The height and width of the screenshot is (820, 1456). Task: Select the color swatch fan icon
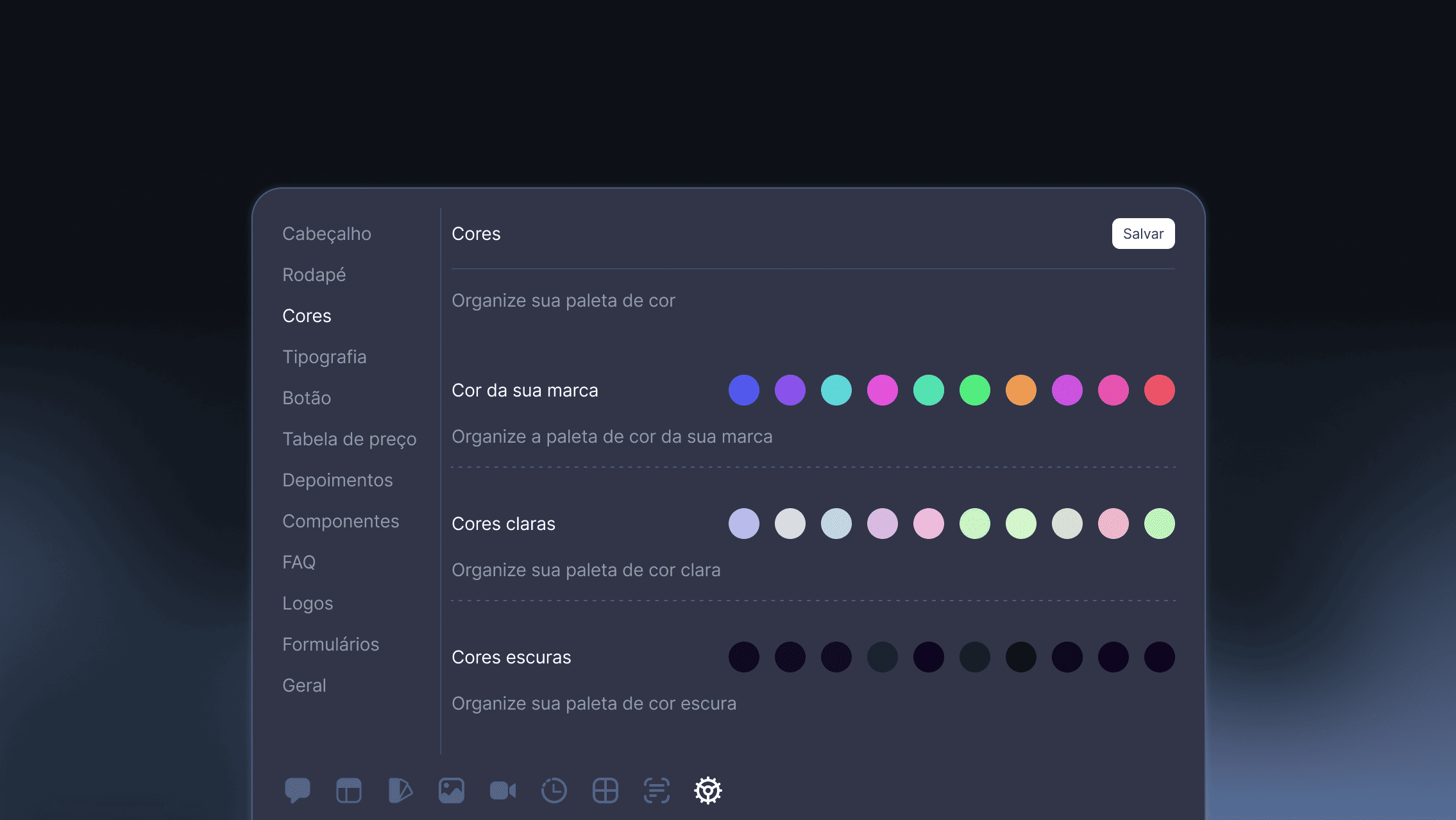400,790
